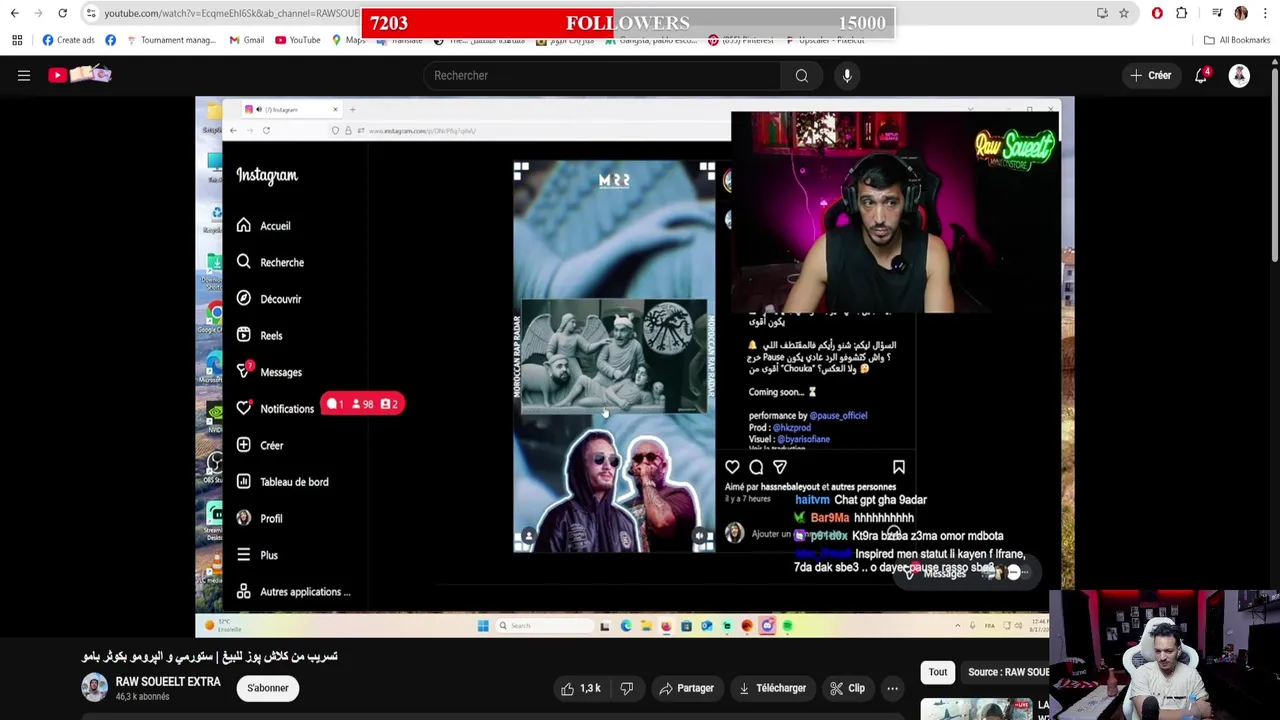The width and height of the screenshot is (1280, 720).
Task: Open the Chrome apps grid shortcut
Action: pyautogui.click(x=17, y=40)
